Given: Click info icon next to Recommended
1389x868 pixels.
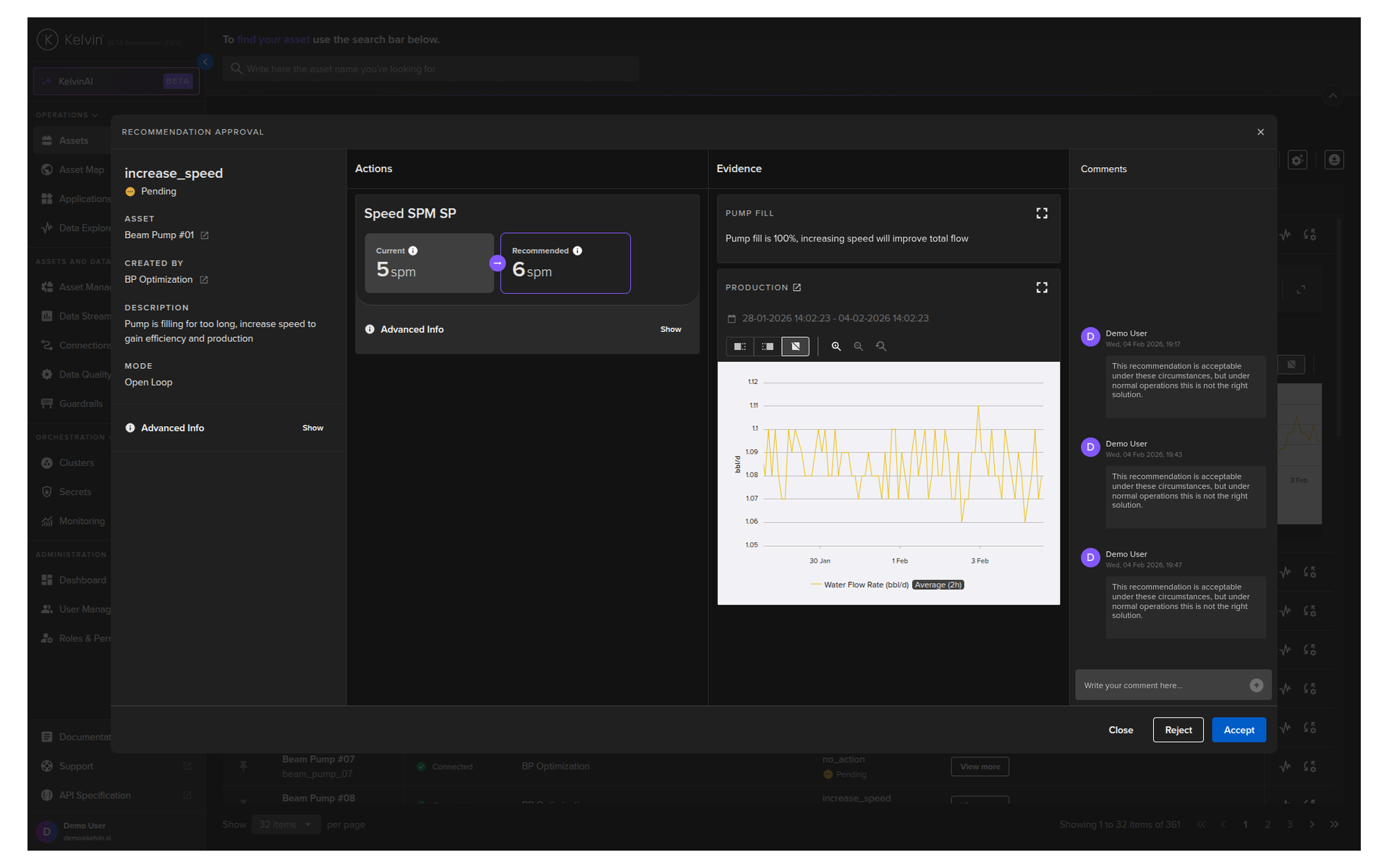Looking at the screenshot, I should point(577,251).
